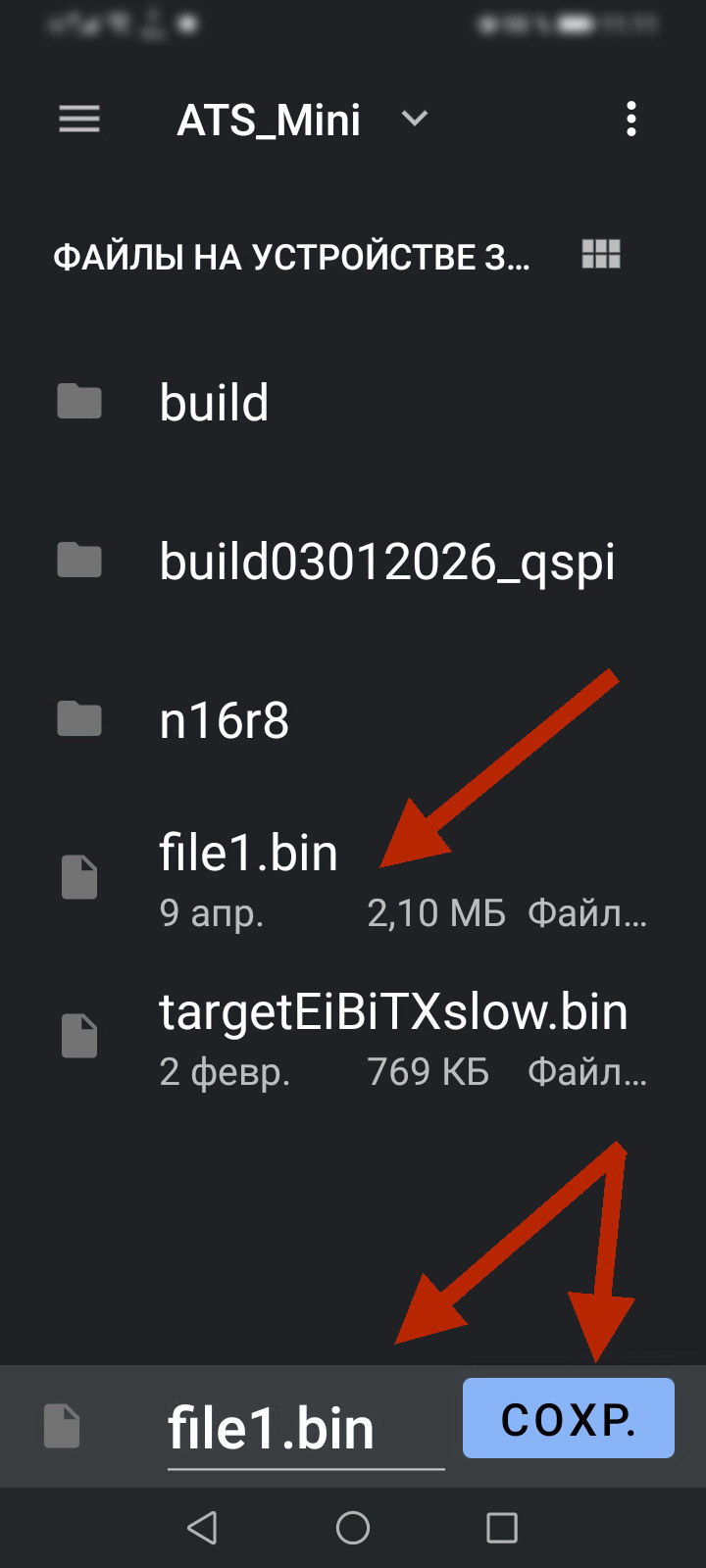Open the hamburger navigation menu

[x=79, y=120]
